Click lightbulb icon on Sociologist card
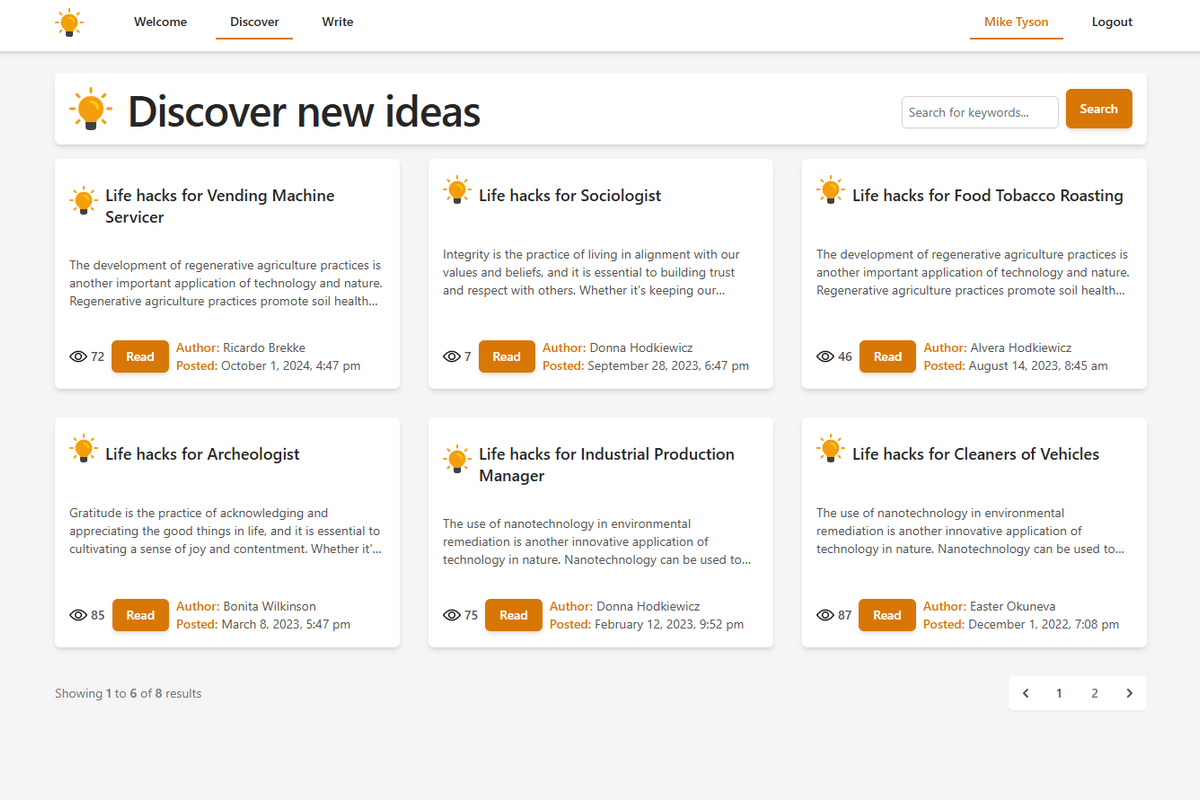This screenshot has height=800, width=1200. tap(457, 190)
